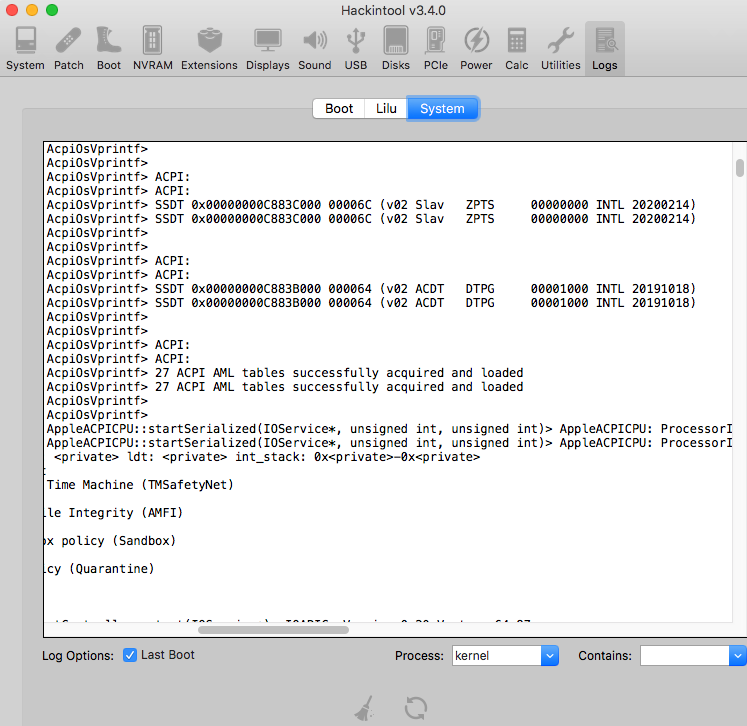Click the first '27 ACPI AML tables successfully acquired' line
747x726 pixels.
tap(285, 373)
